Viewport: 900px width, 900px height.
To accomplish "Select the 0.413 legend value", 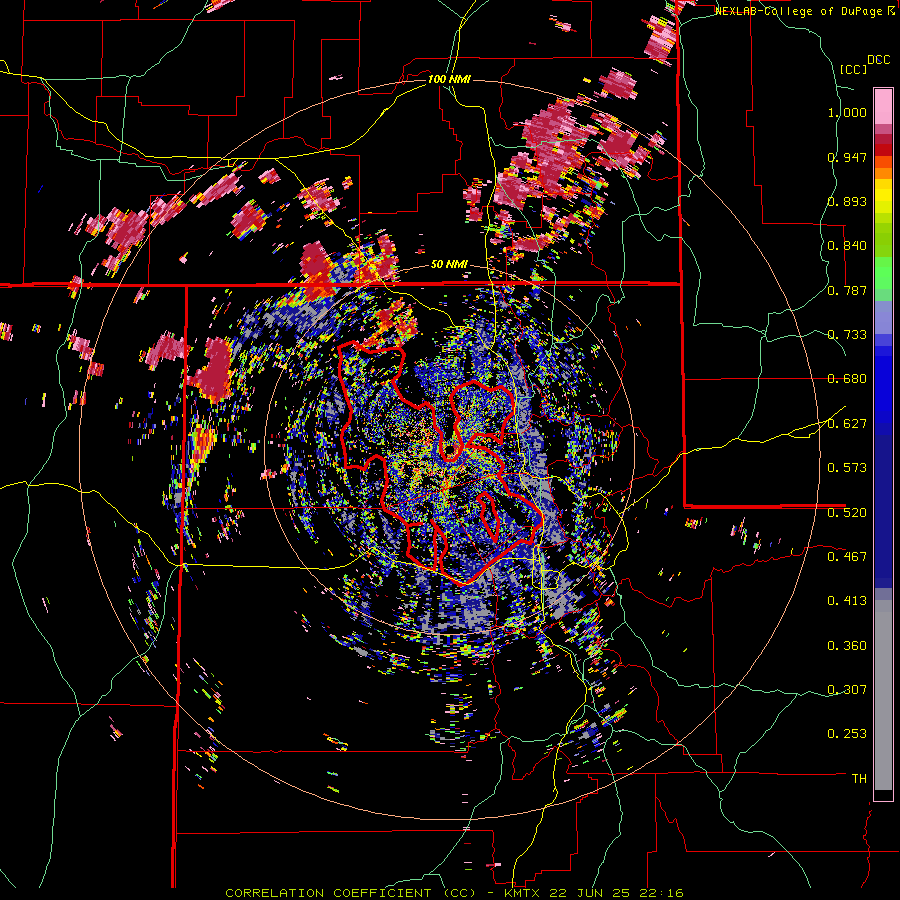I will coord(847,601).
